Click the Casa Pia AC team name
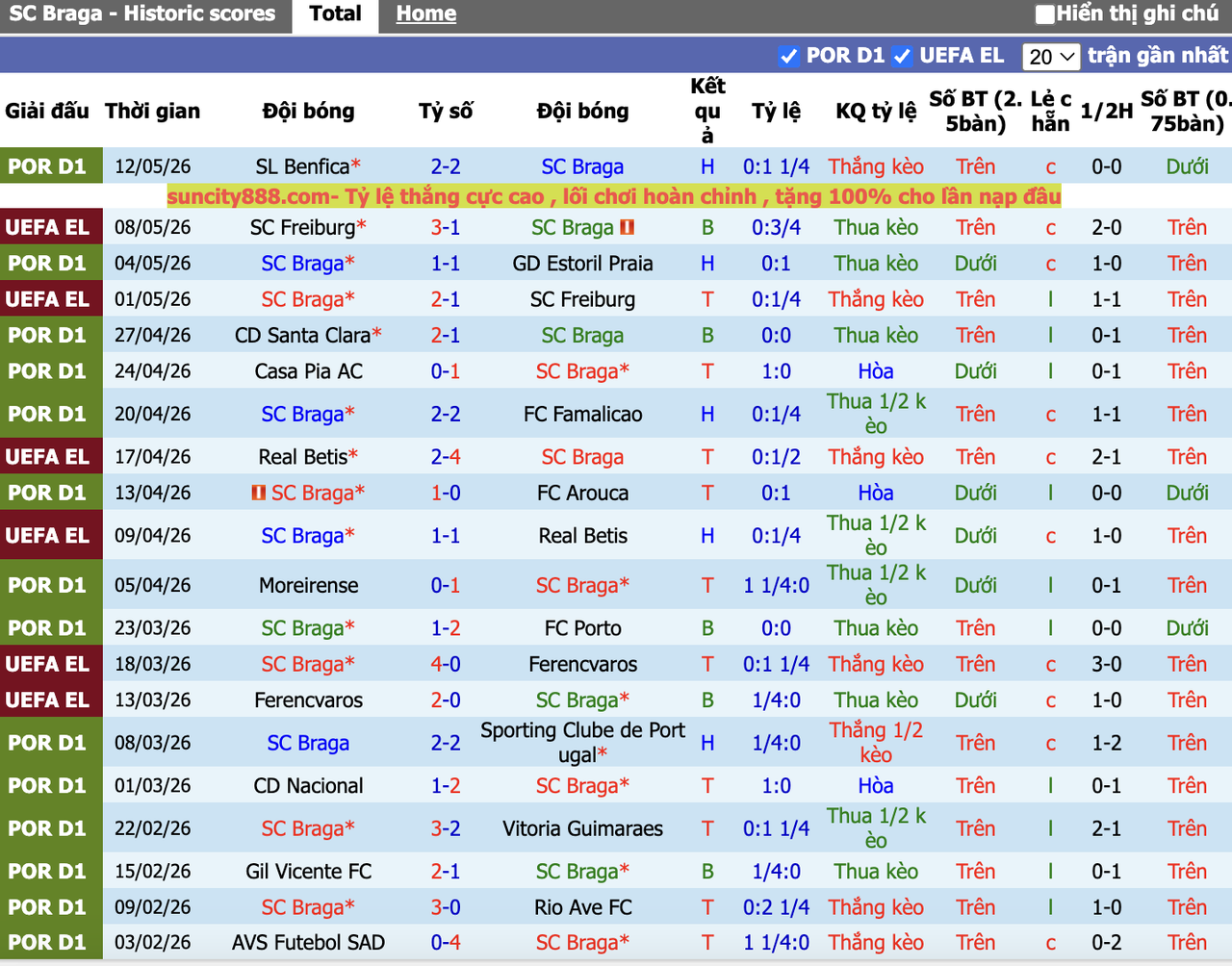The width and height of the screenshot is (1232, 966). 308,371
